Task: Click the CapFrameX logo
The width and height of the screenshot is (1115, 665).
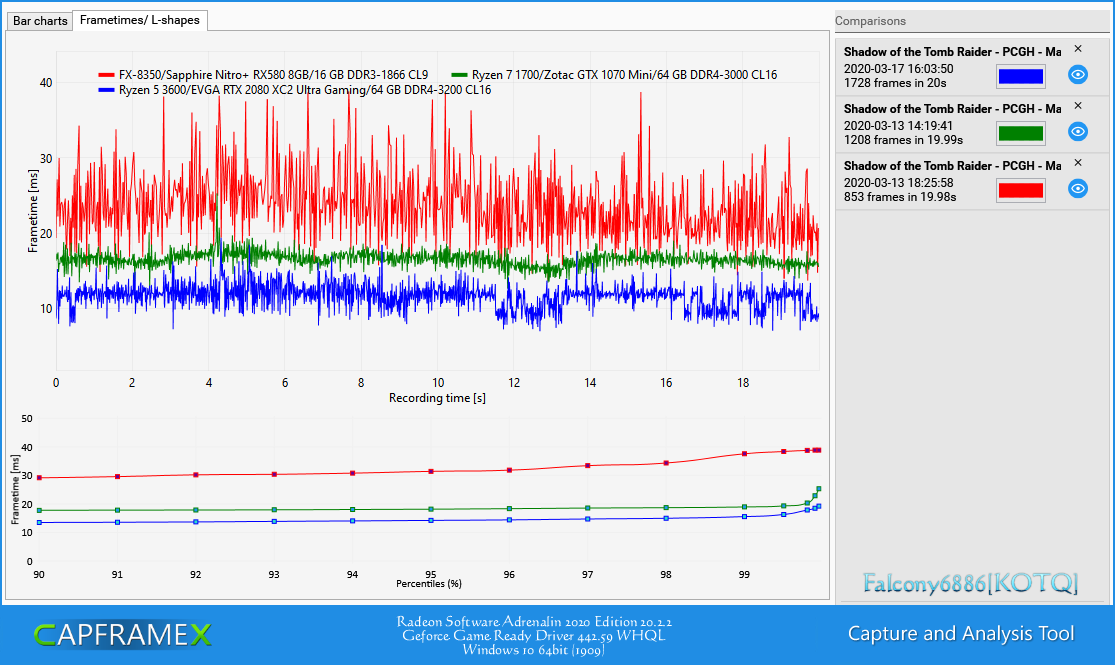Action: click(x=122, y=634)
